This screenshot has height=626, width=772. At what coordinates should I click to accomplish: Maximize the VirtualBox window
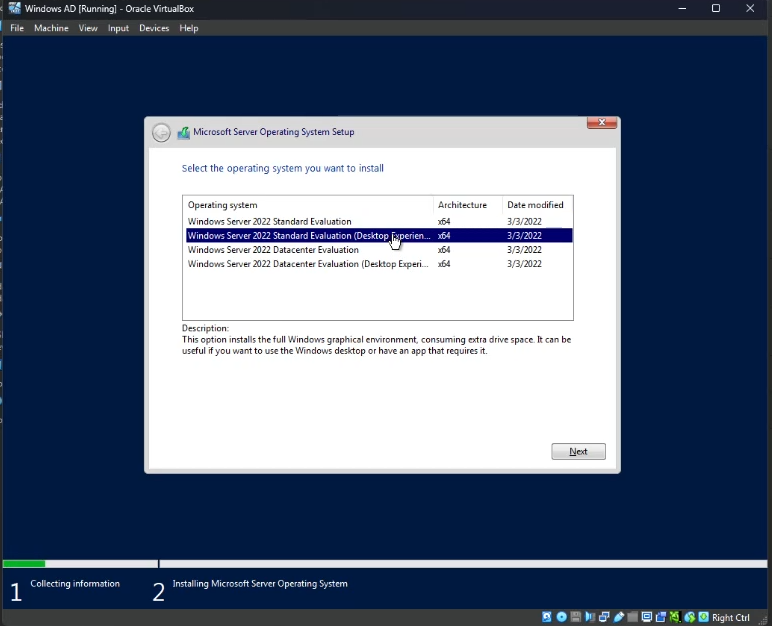716,8
